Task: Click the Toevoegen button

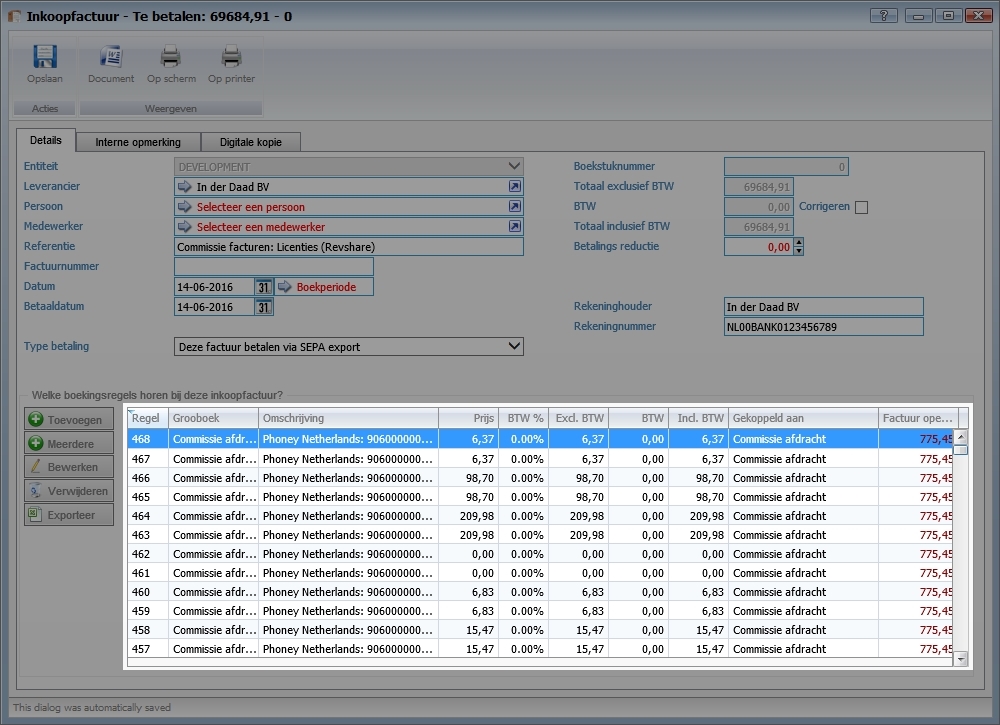Action: pos(69,420)
